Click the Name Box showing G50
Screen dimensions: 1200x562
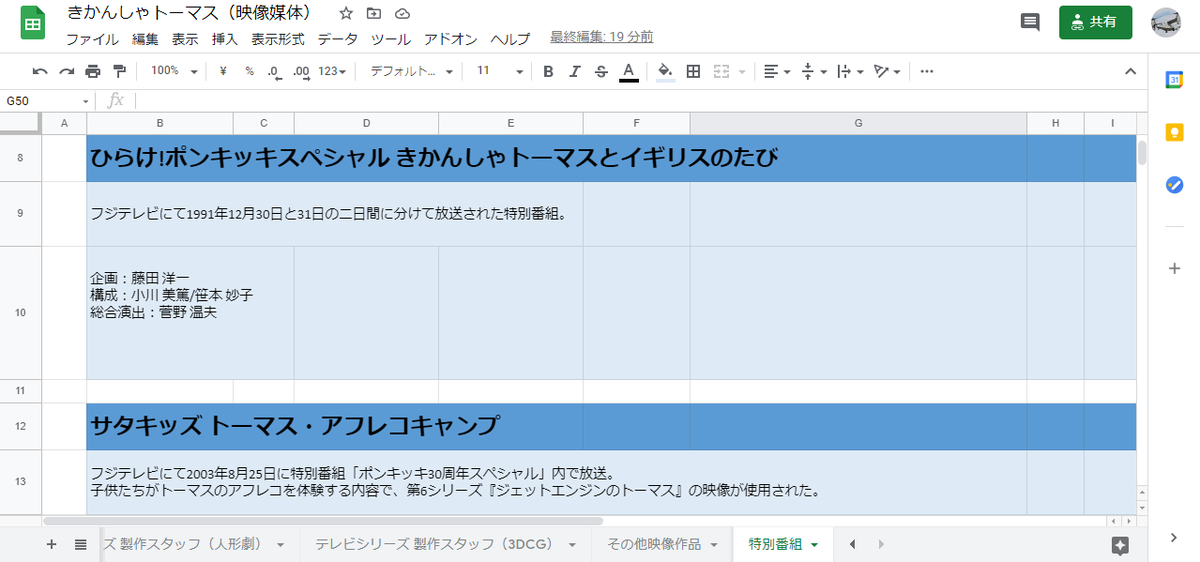click(x=47, y=100)
